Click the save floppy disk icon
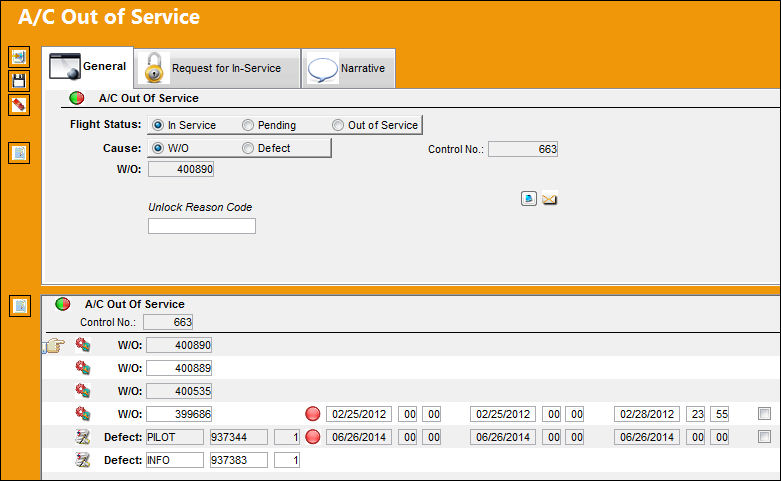 pyautogui.click(x=19, y=81)
